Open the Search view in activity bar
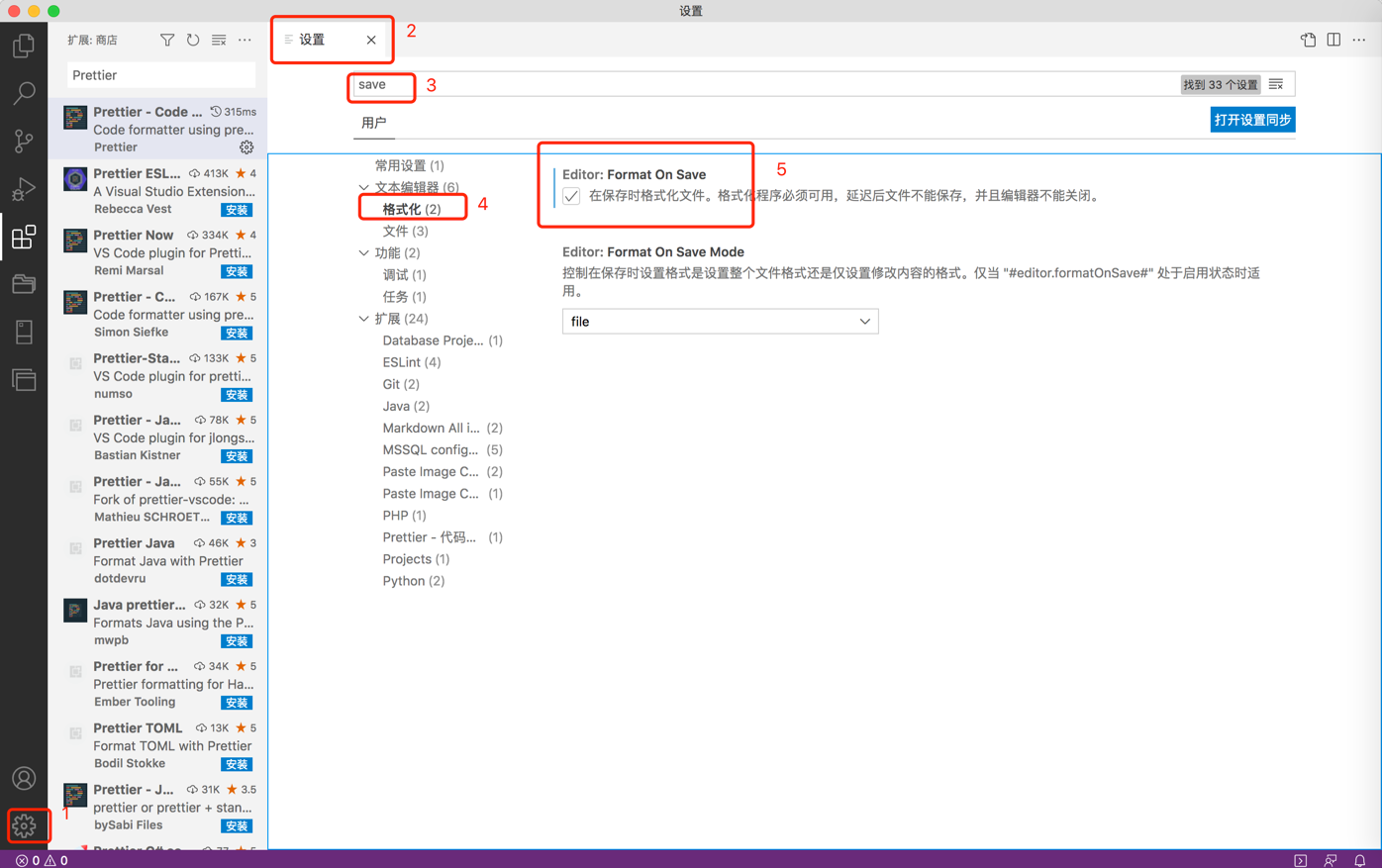Screen dimensions: 1382x868 (x=24, y=93)
